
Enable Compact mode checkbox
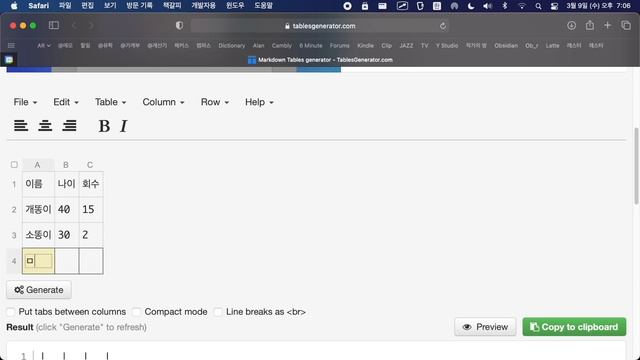tap(137, 312)
